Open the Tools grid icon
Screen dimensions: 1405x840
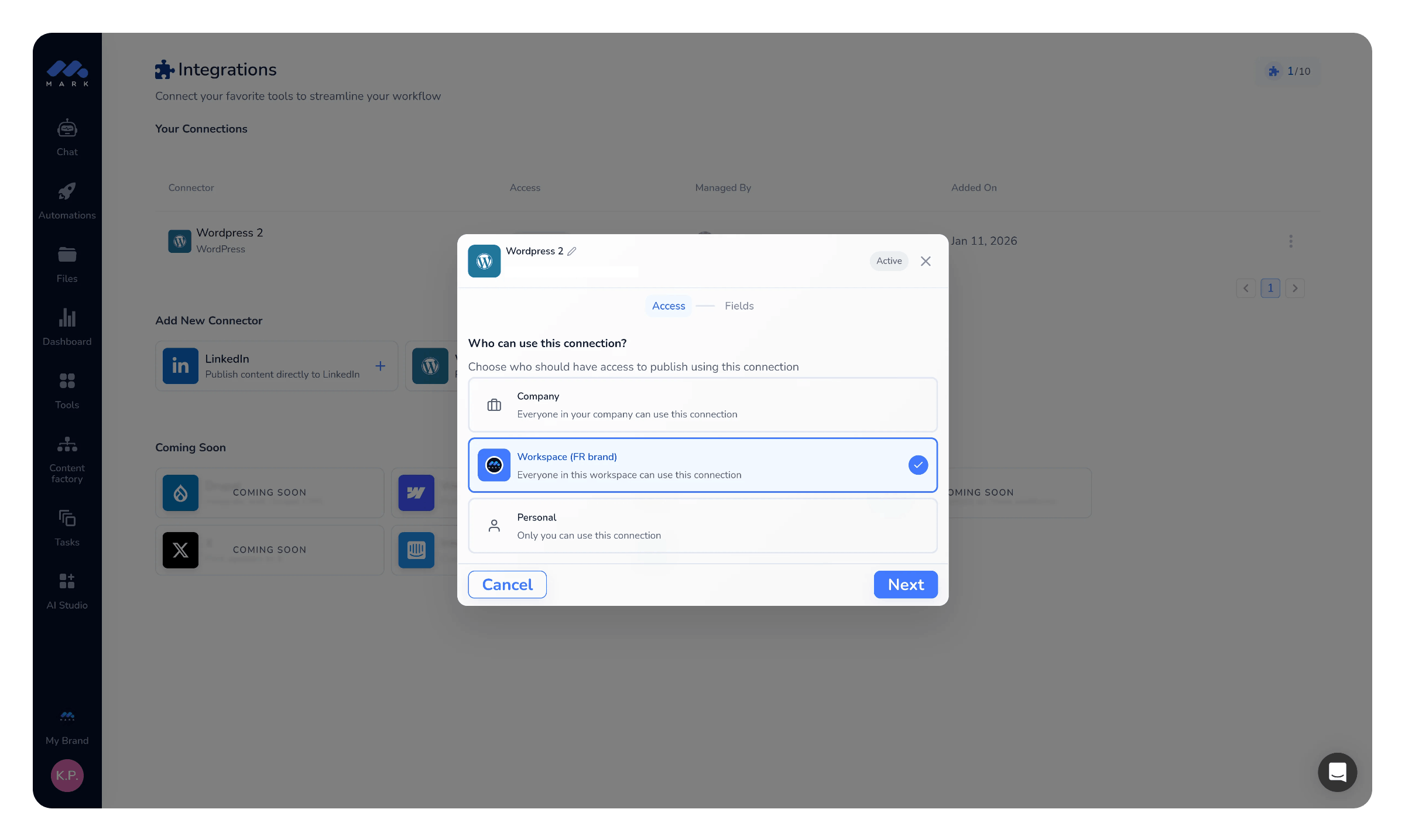click(x=67, y=381)
